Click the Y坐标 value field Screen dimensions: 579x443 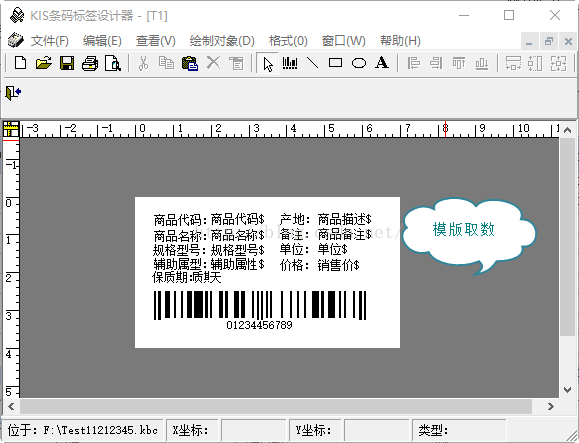click(377, 430)
